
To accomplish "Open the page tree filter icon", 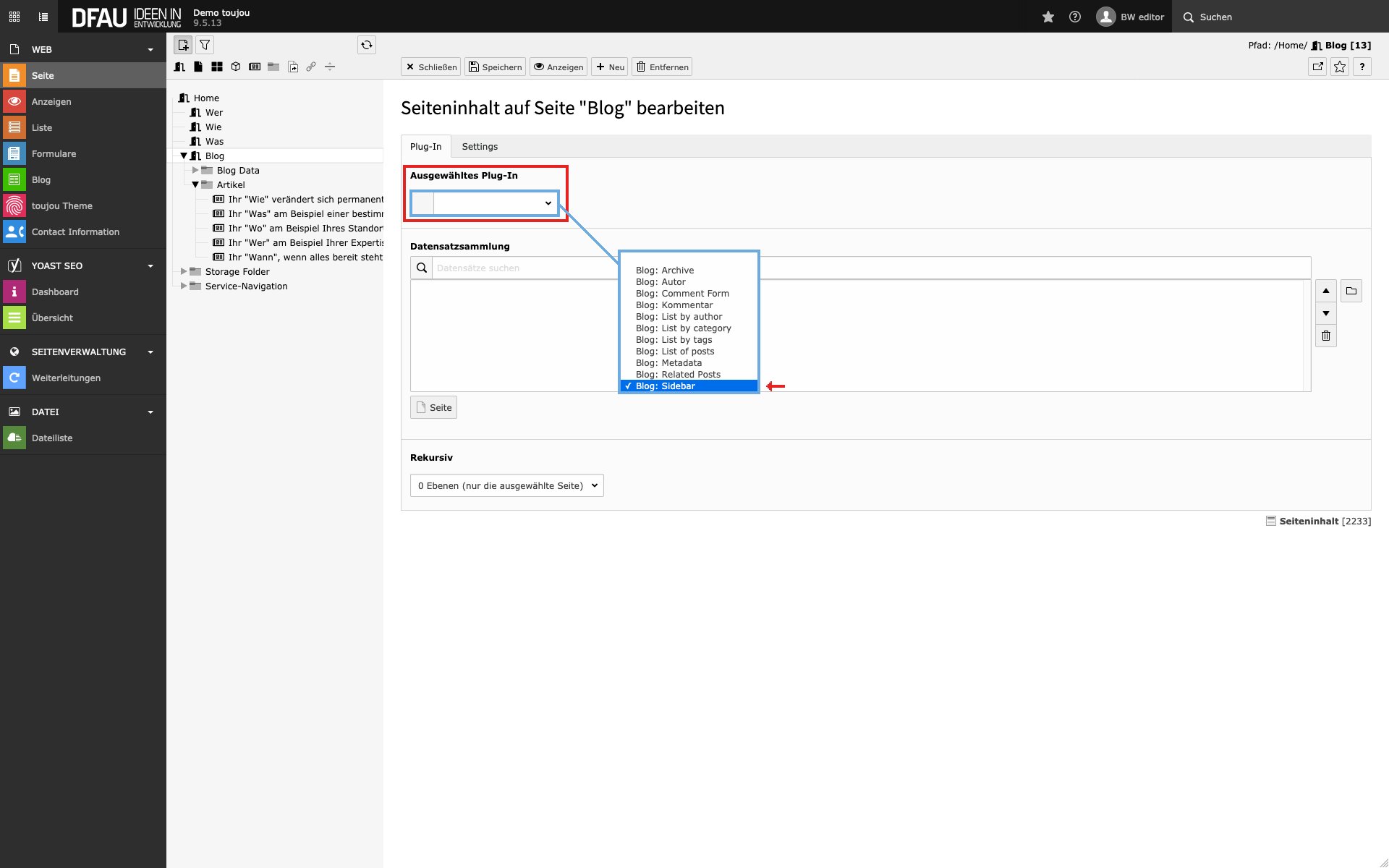I will (x=205, y=45).
